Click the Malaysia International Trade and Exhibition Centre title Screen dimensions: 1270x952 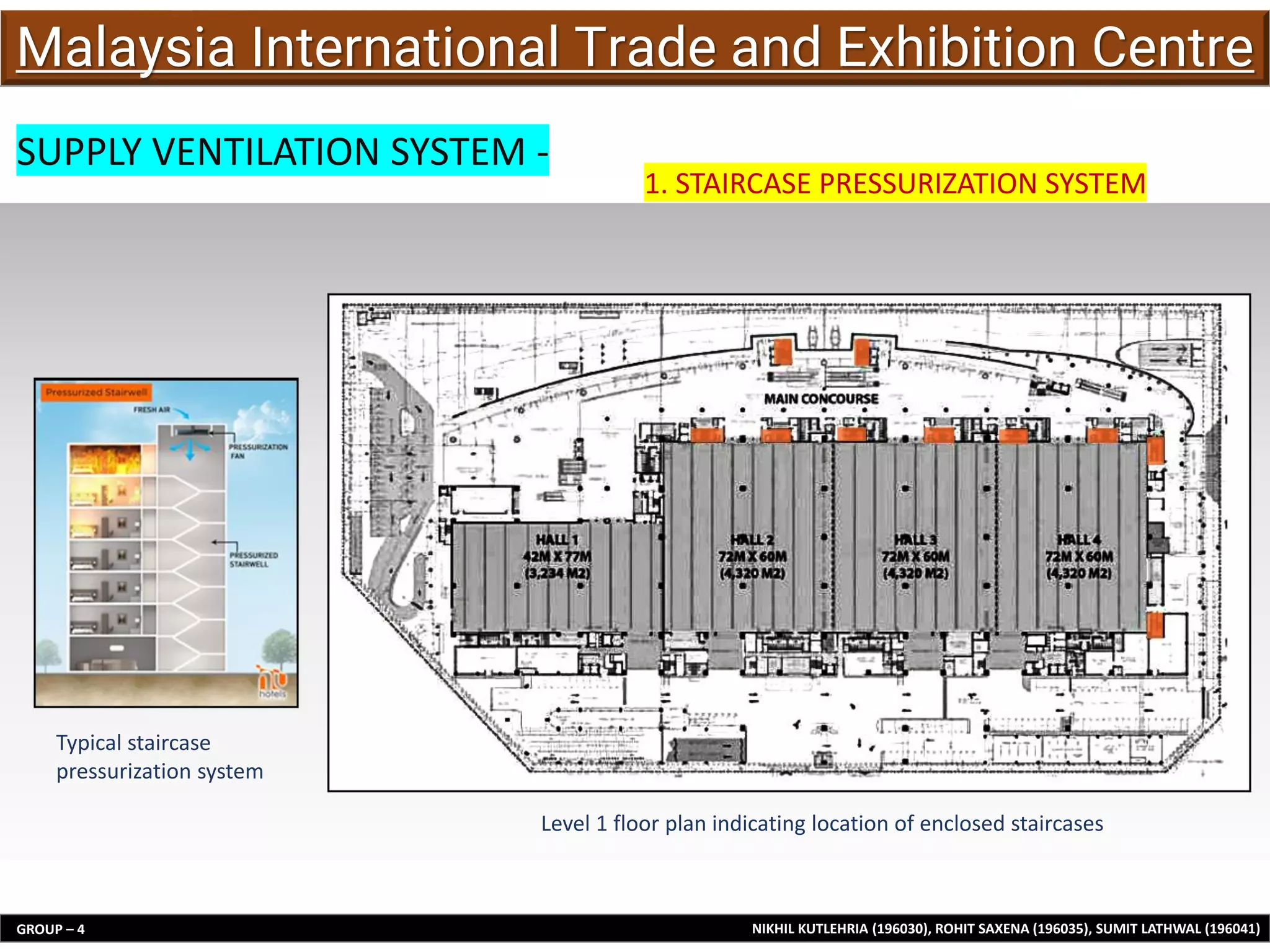(x=635, y=48)
